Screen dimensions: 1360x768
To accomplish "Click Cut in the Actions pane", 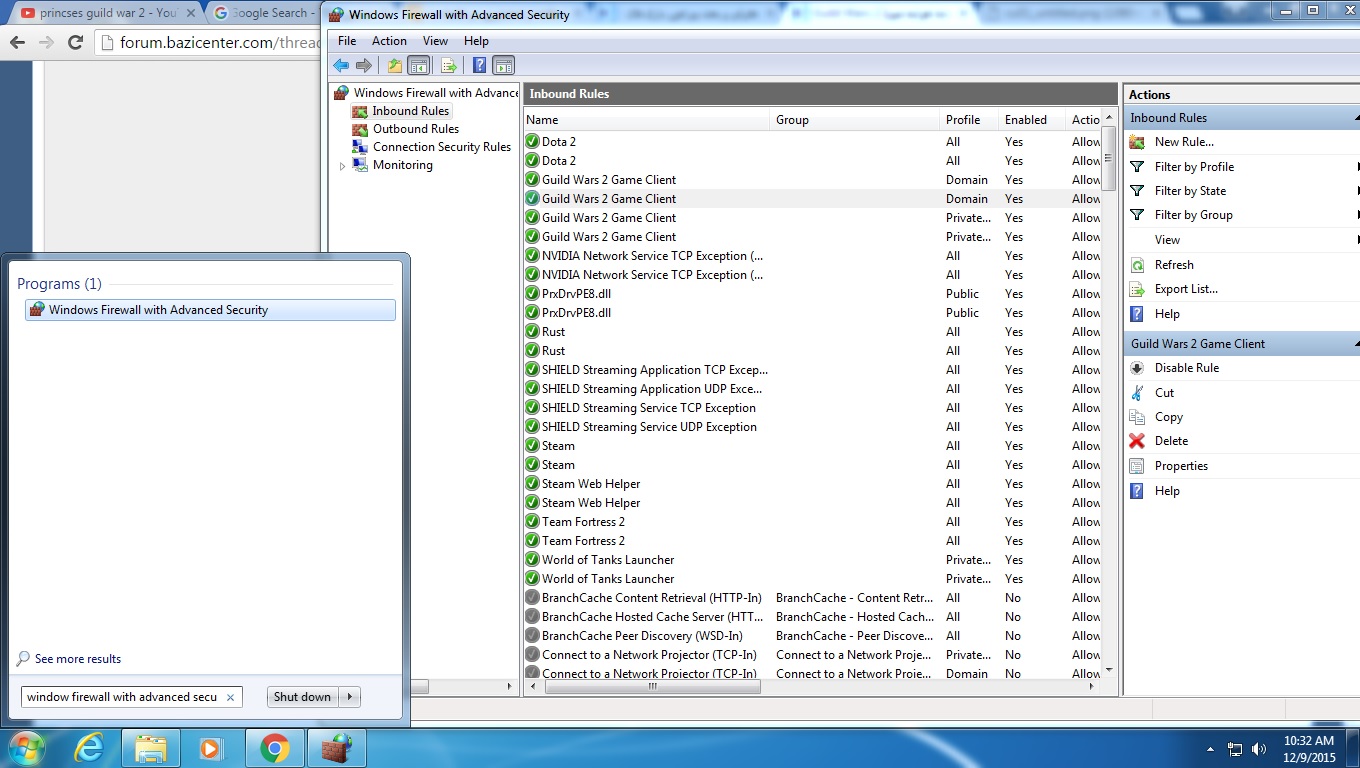I will click(1164, 393).
